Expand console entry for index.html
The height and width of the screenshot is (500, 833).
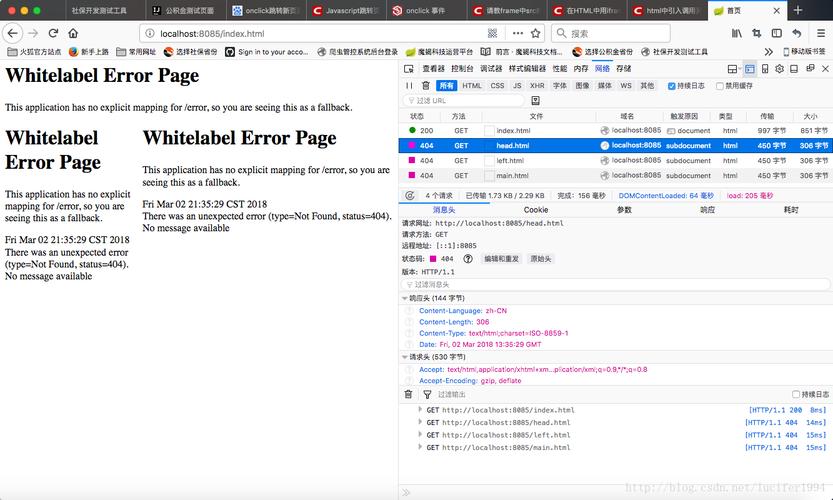click(420, 410)
